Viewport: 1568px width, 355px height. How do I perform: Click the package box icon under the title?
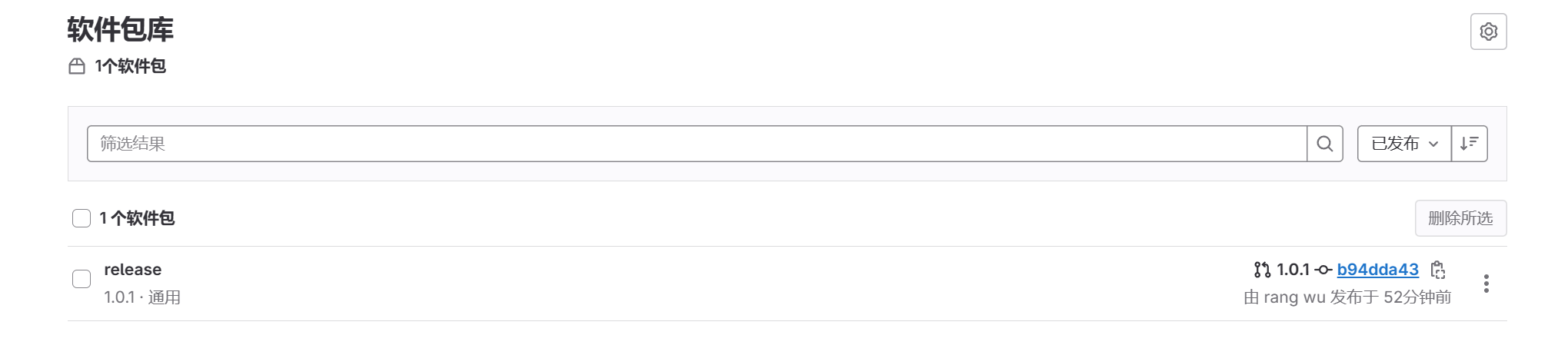pyautogui.click(x=77, y=67)
